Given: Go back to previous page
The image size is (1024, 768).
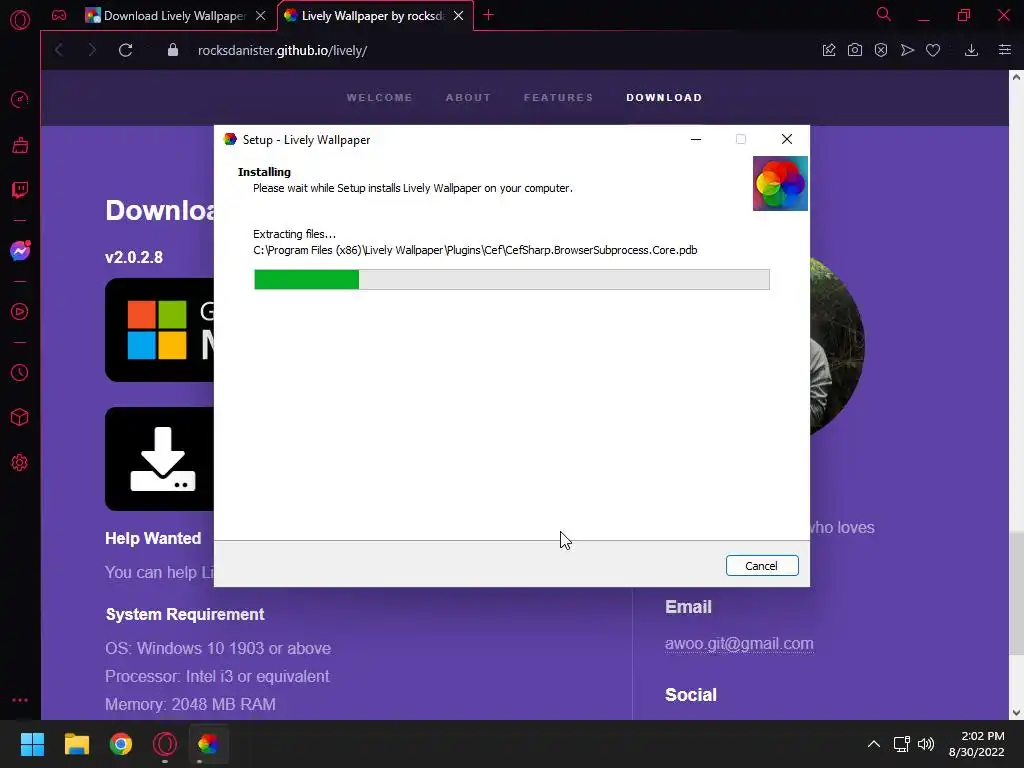Looking at the screenshot, I should (x=59, y=50).
